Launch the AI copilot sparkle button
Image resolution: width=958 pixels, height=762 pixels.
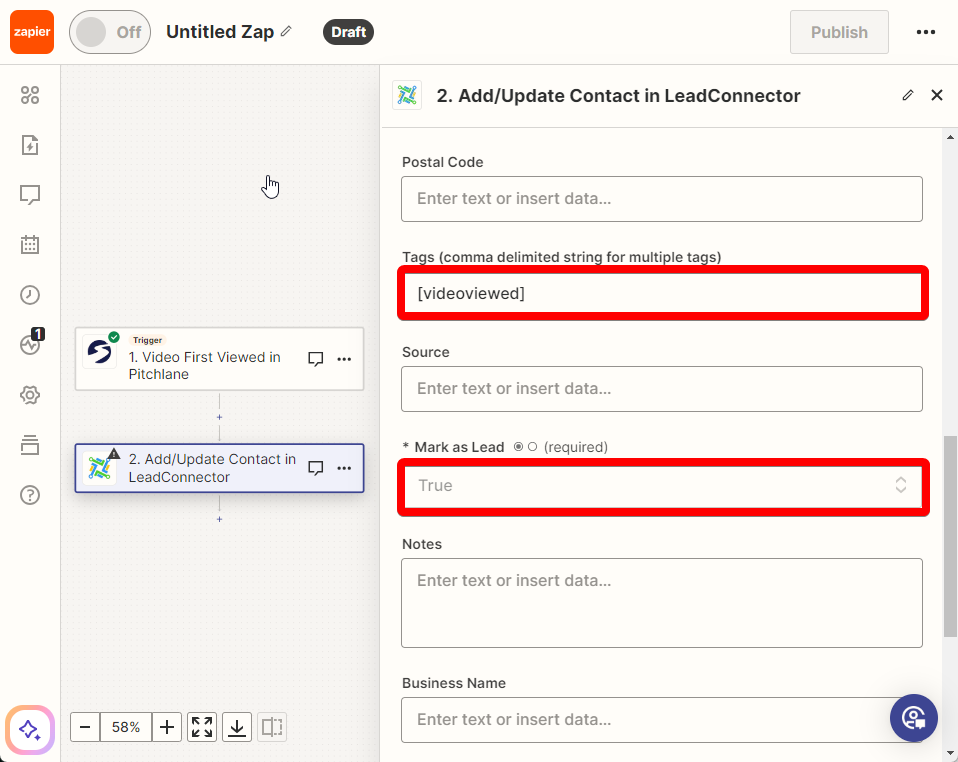(30, 730)
